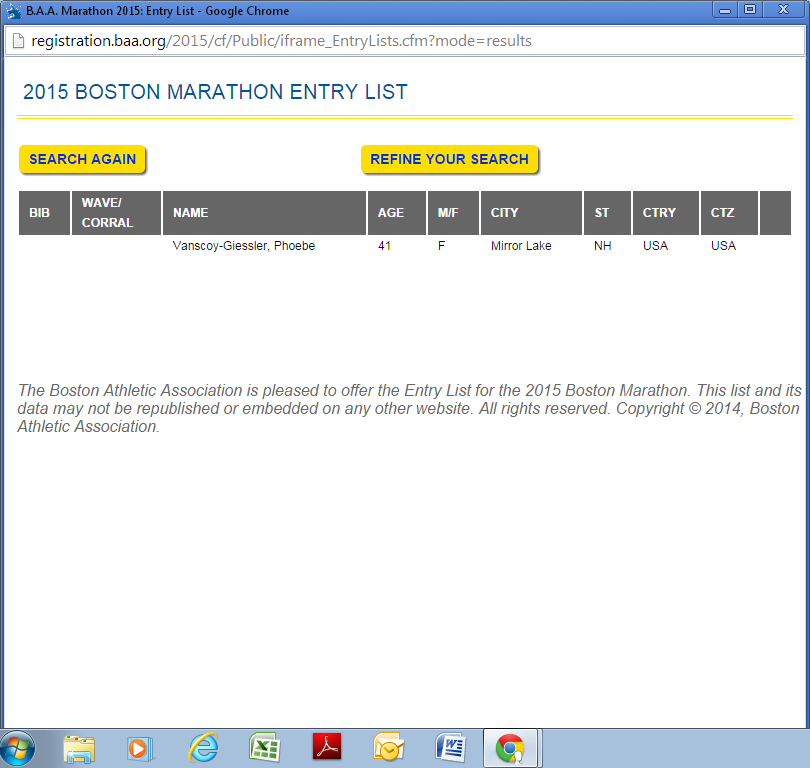Click the SEARCH AGAIN button
Screen dimensions: 810x768
[83, 159]
